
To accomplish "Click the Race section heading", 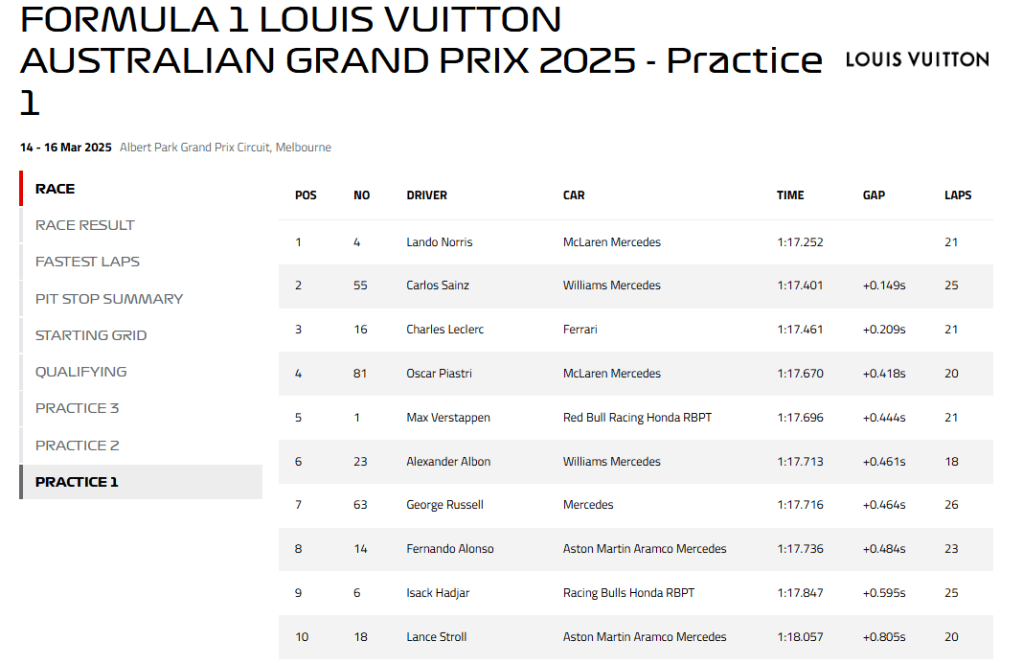I will tap(55, 189).
